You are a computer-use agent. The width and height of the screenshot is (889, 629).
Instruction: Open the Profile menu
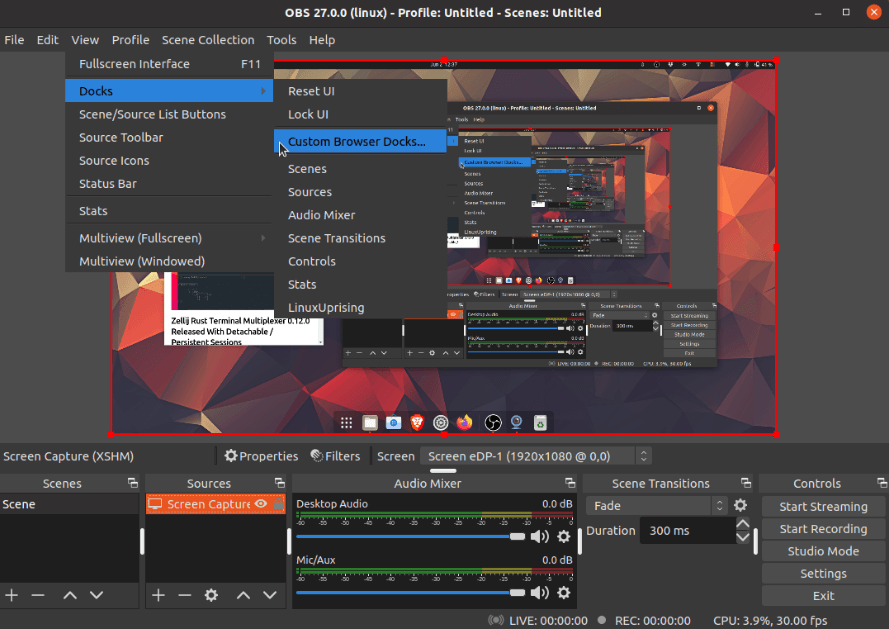tap(130, 40)
